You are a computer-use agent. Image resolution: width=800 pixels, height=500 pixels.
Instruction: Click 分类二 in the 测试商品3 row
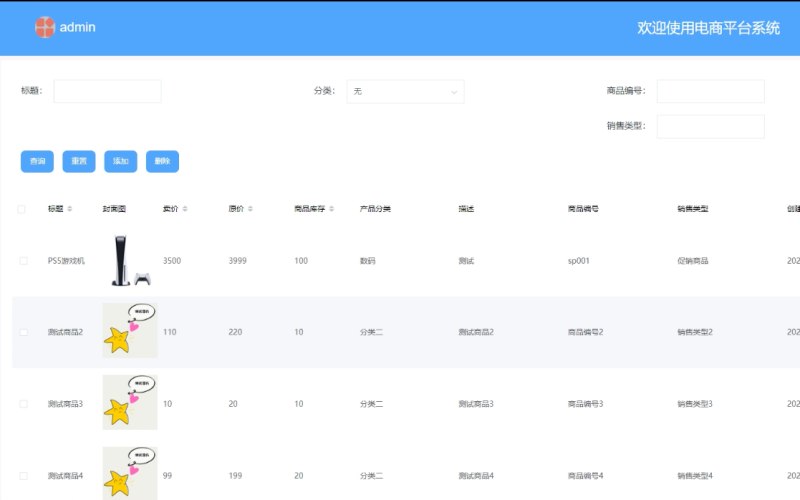371,404
